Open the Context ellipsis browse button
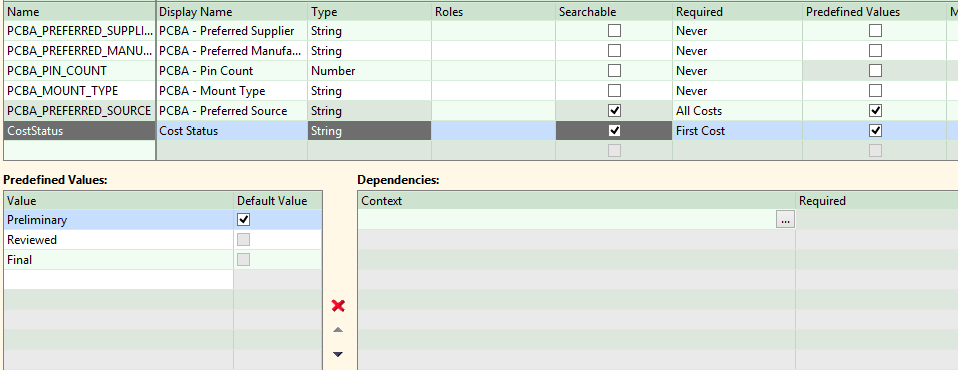Image resolution: width=958 pixels, height=370 pixels. (785, 220)
